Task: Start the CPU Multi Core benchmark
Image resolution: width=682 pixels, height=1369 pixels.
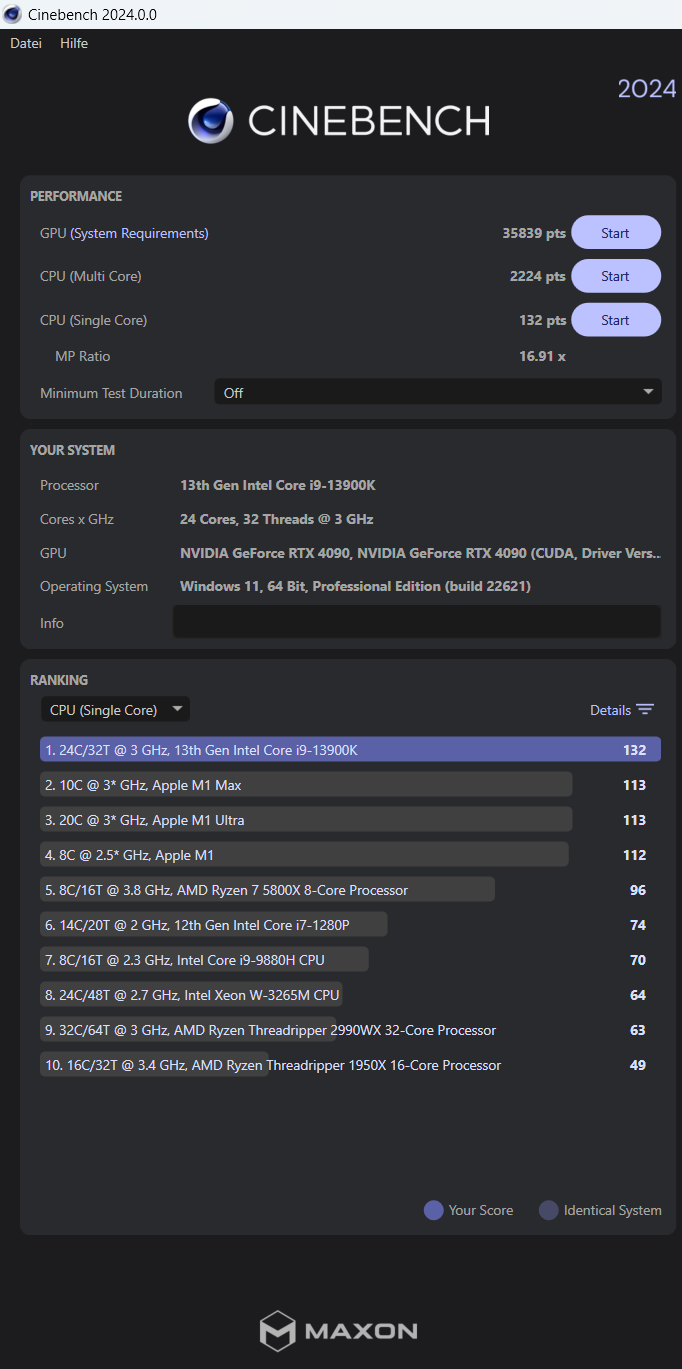Action: pyautogui.click(x=616, y=276)
